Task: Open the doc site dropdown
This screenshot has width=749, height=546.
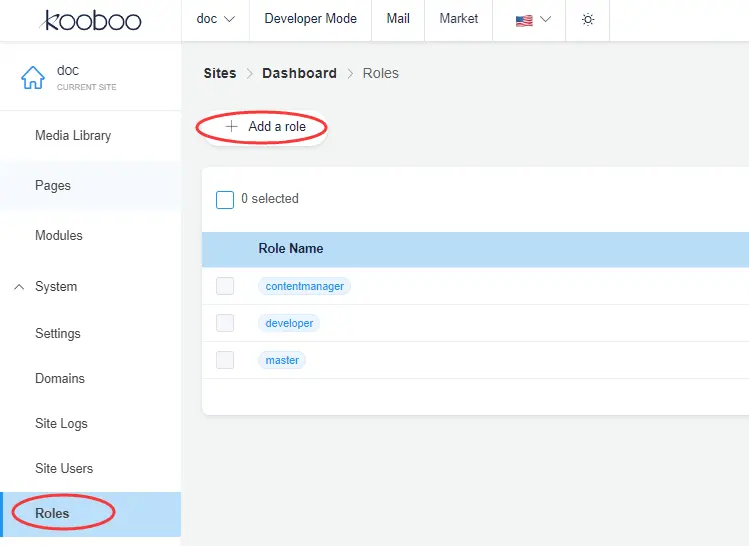Action: click(x=215, y=19)
